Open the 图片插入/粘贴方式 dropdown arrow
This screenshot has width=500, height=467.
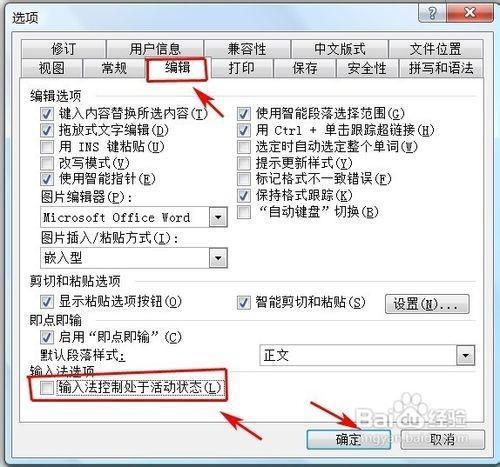pyautogui.click(x=218, y=258)
